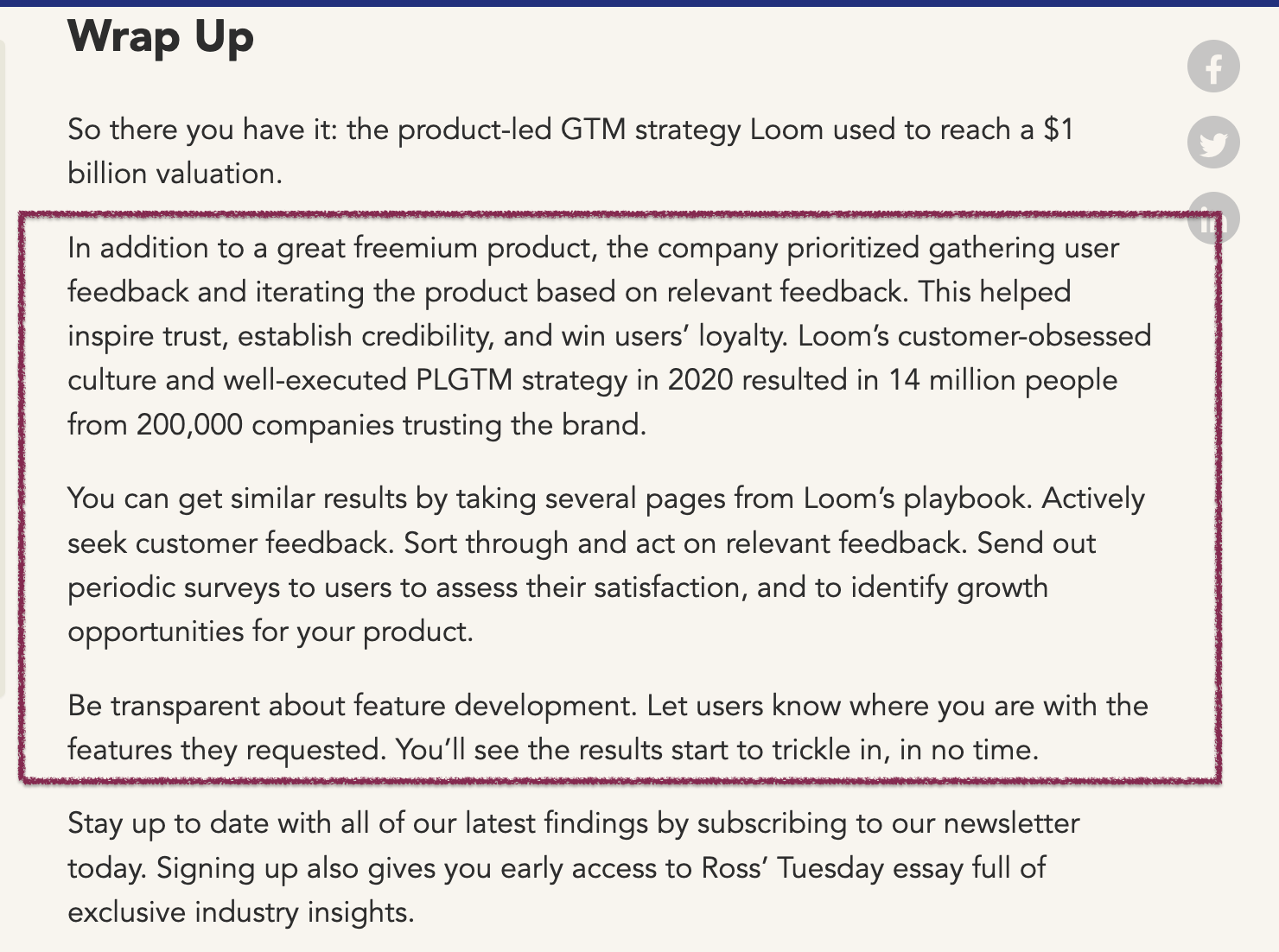Share the article on LinkedIn
This screenshot has height=952, width=1279.
(x=1213, y=218)
